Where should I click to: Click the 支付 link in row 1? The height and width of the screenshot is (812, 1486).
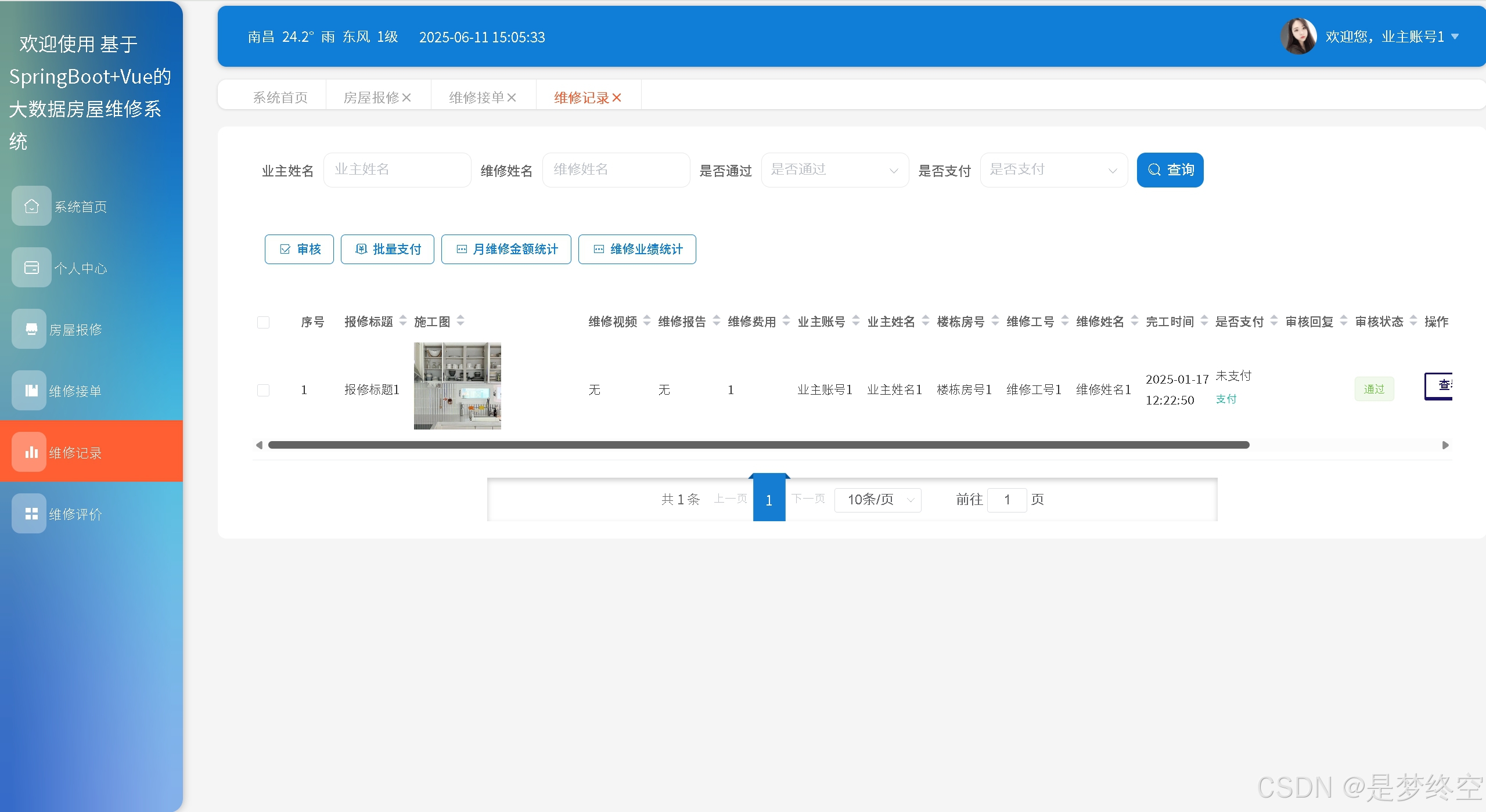[x=1226, y=399]
